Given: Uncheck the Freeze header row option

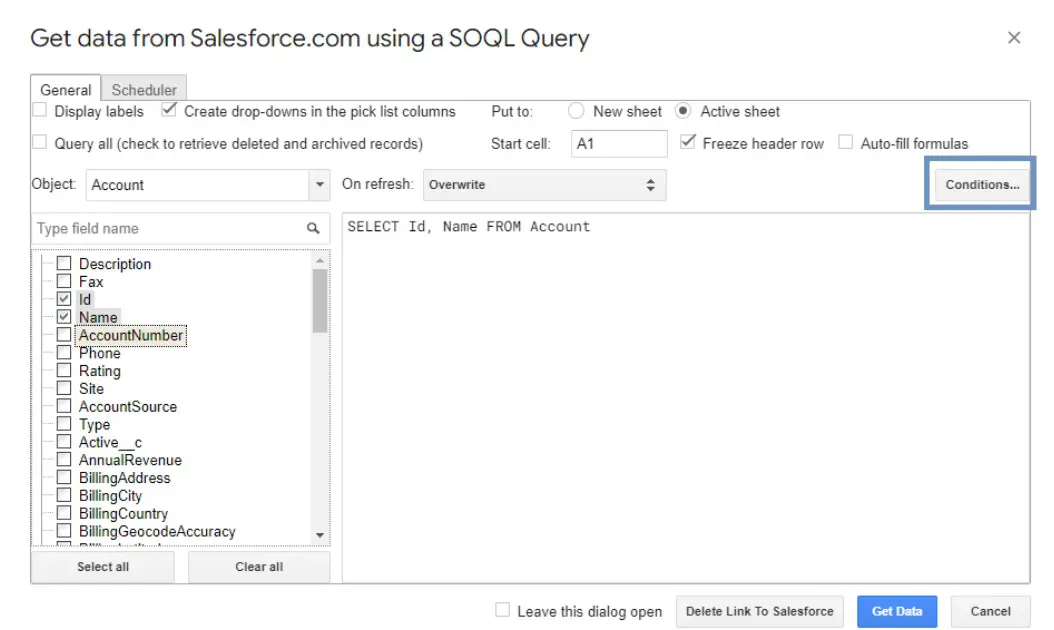Looking at the screenshot, I should click(x=686, y=142).
